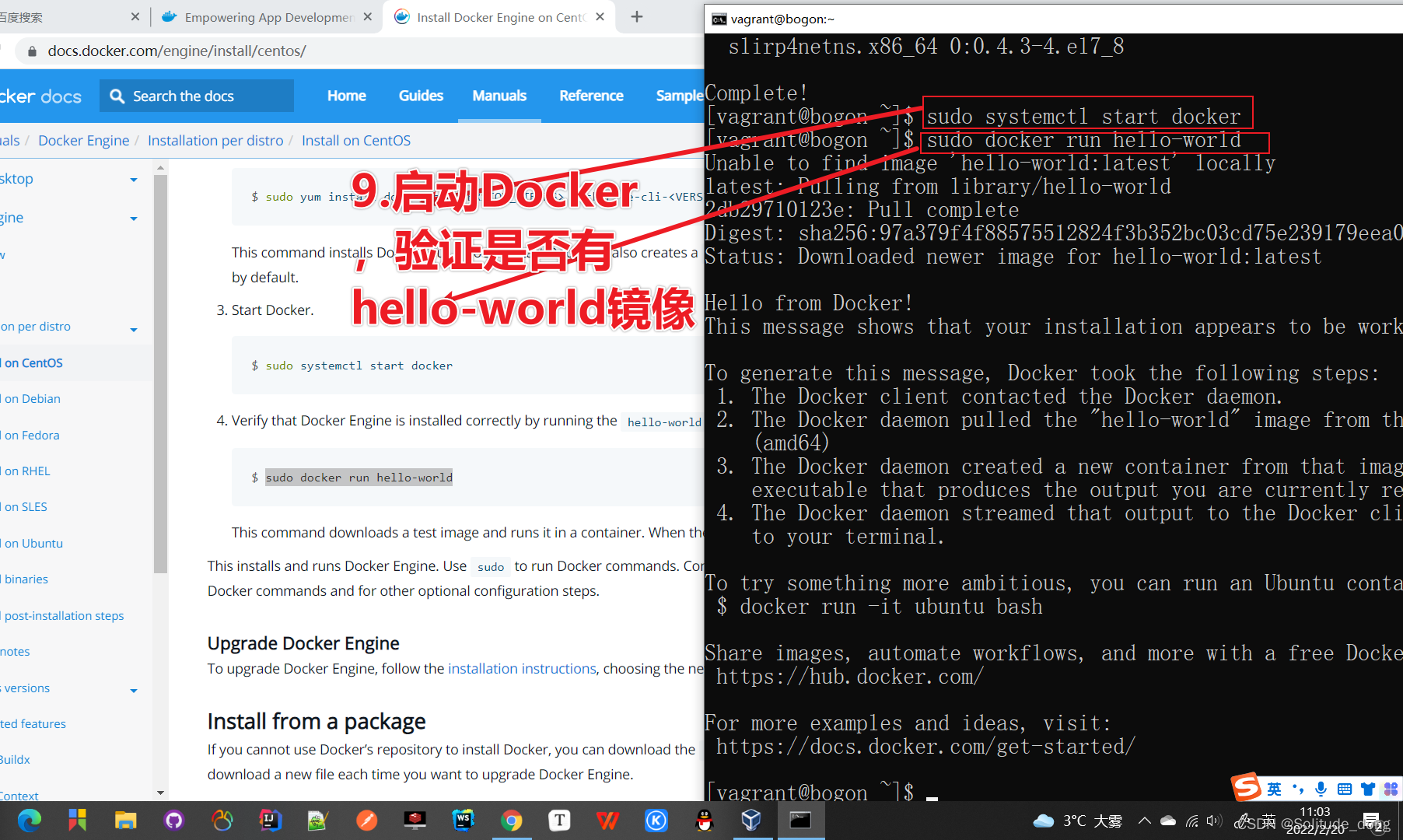Launch WPS Office from the taskbar
This screenshot has height=840, width=1403.
coord(607,821)
